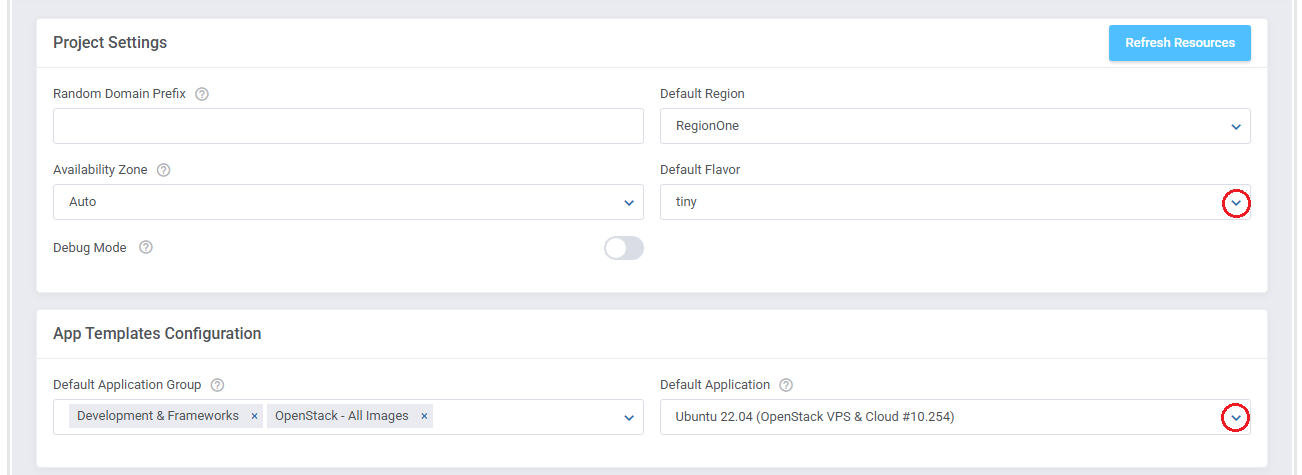This screenshot has height=475, width=1302.
Task: Click the Ubuntu 22.04 selected application text
Action: 815,417
